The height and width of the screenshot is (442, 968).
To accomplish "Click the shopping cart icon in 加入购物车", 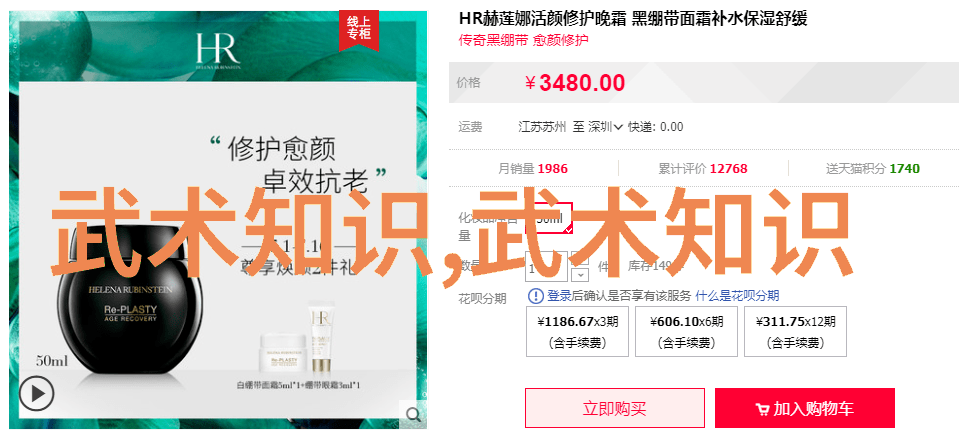I will coord(762,409).
